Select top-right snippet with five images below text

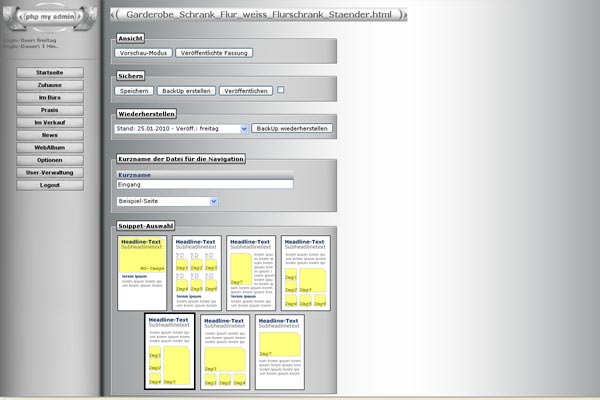point(305,271)
